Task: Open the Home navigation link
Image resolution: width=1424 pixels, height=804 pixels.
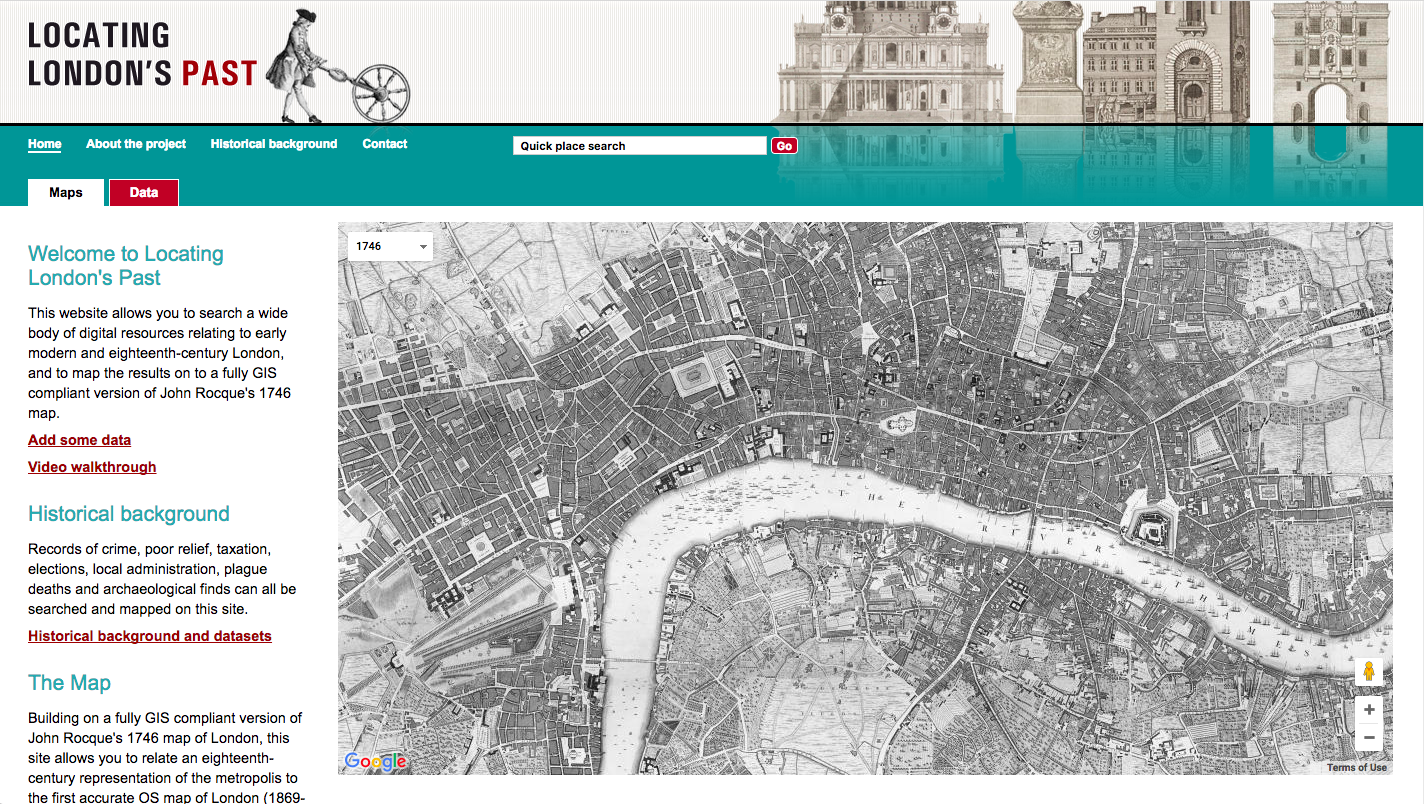Action: point(45,144)
